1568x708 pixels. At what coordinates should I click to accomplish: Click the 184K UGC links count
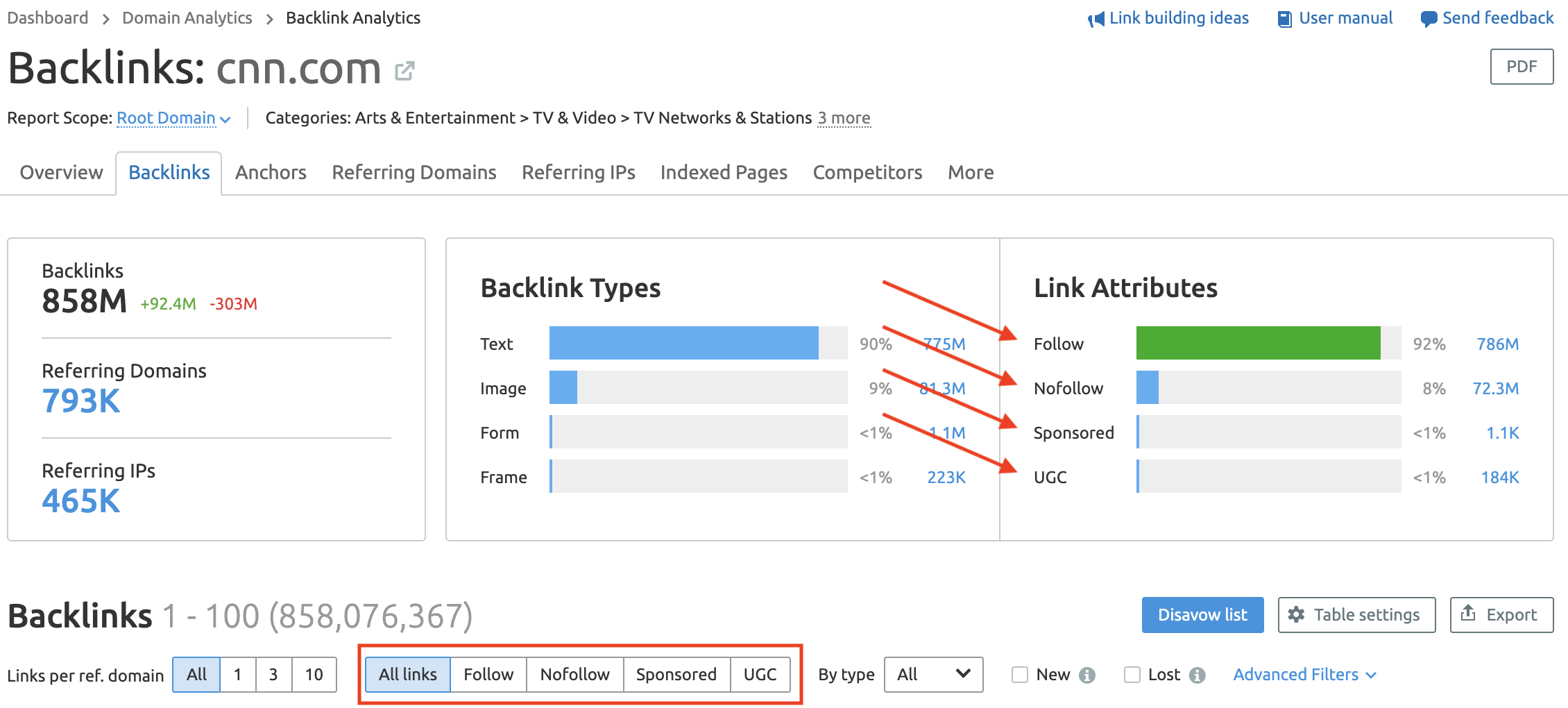click(1500, 478)
